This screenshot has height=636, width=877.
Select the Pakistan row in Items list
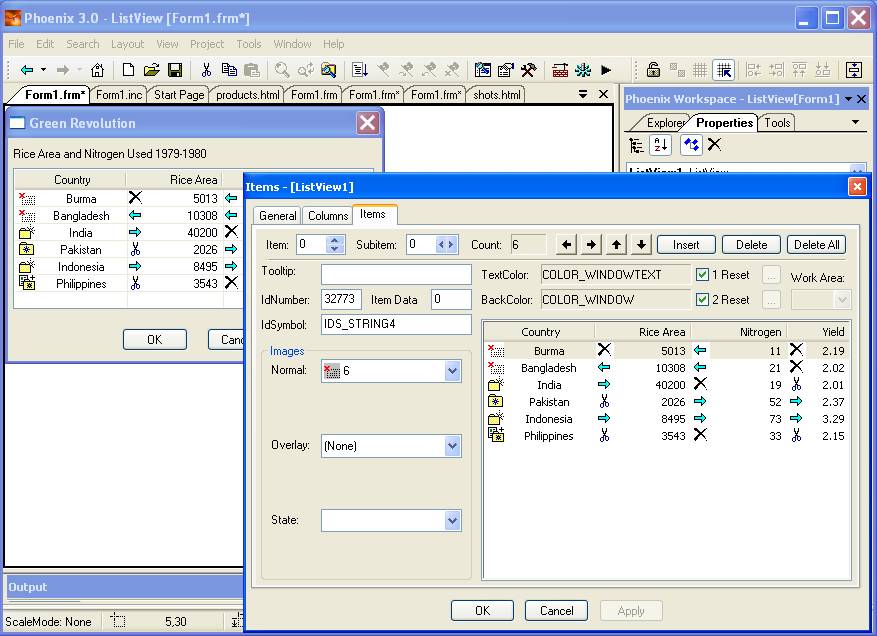[x=666, y=402]
